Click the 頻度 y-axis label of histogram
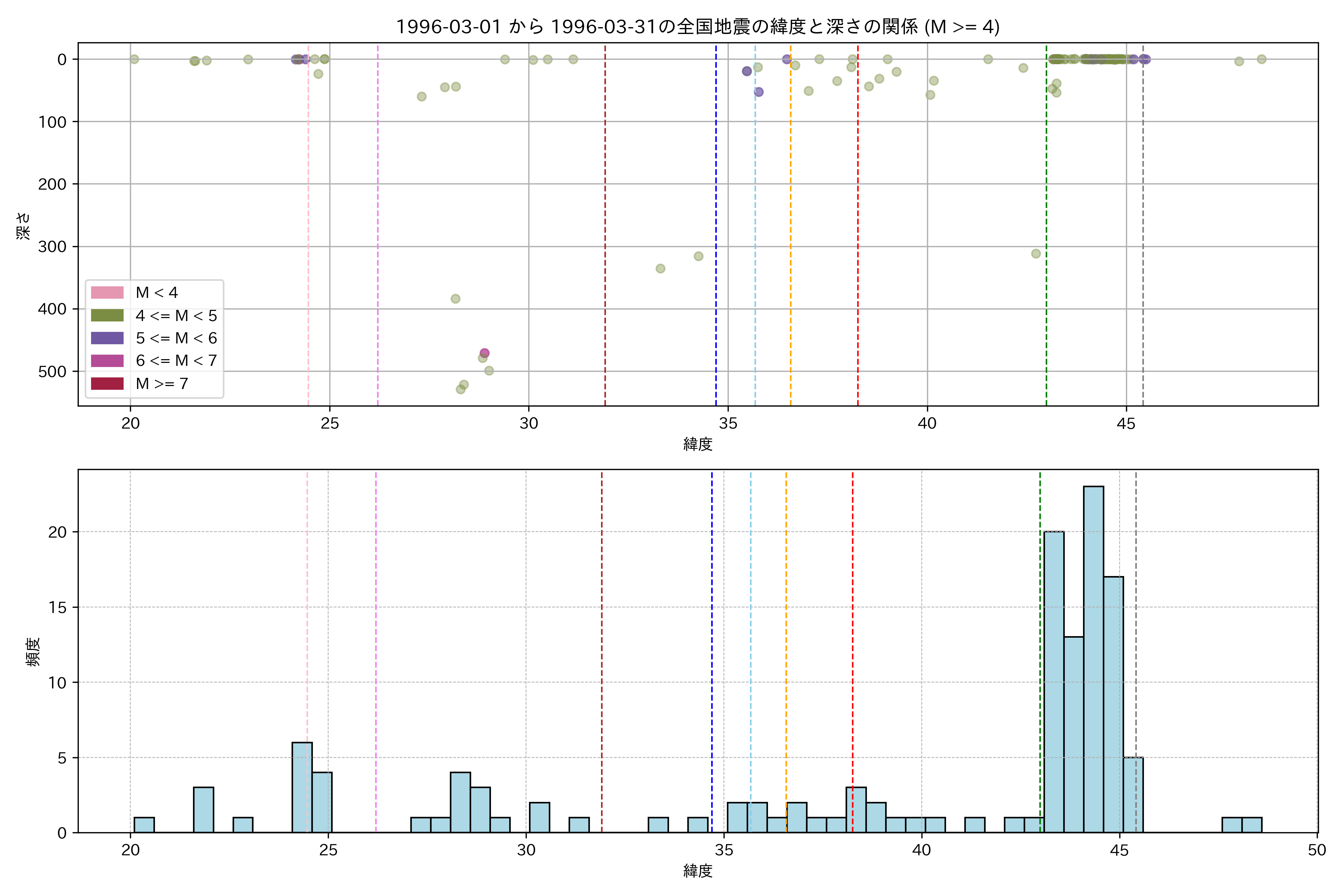 (x=33, y=651)
